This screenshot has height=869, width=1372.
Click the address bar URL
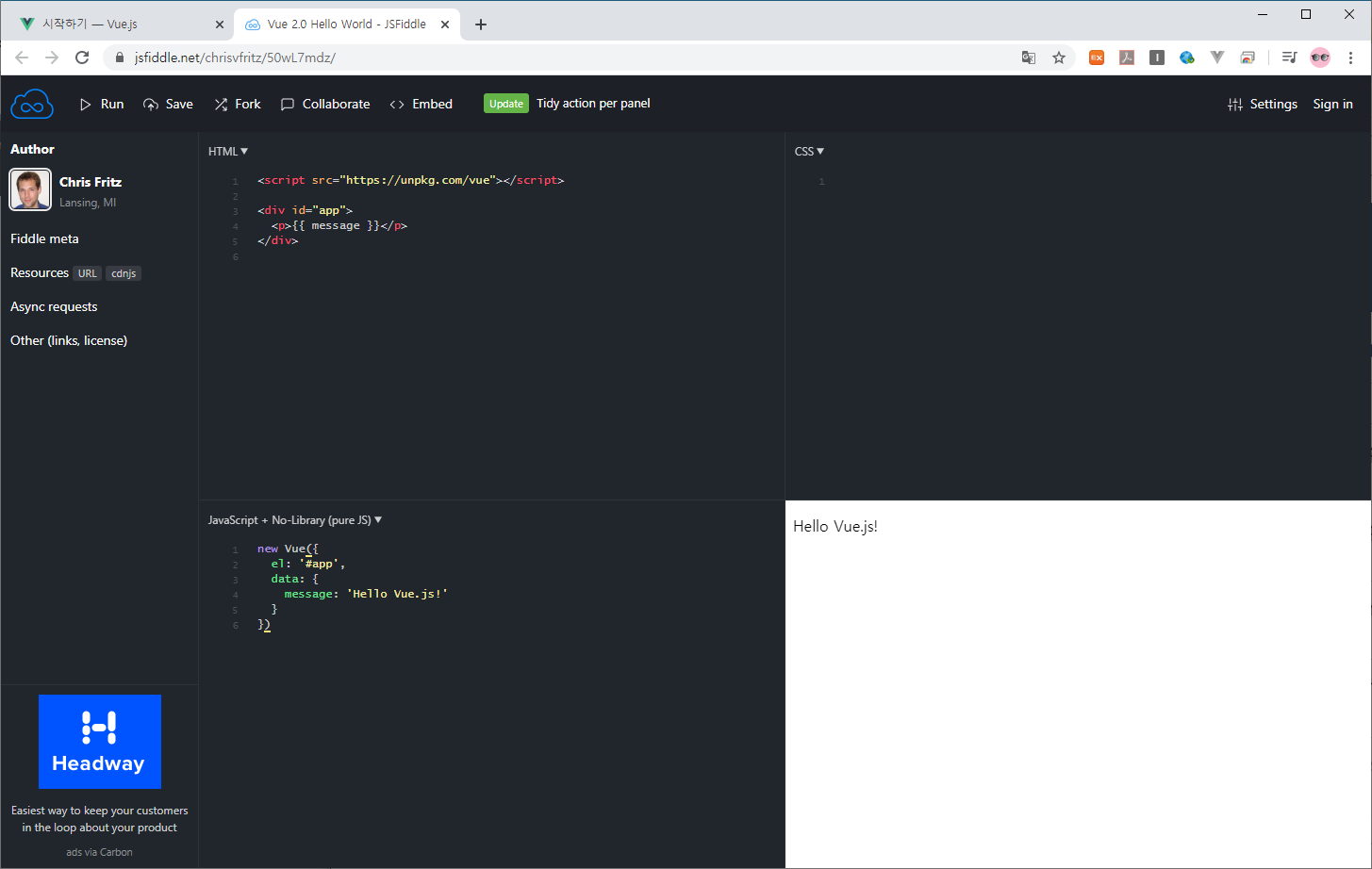point(235,57)
